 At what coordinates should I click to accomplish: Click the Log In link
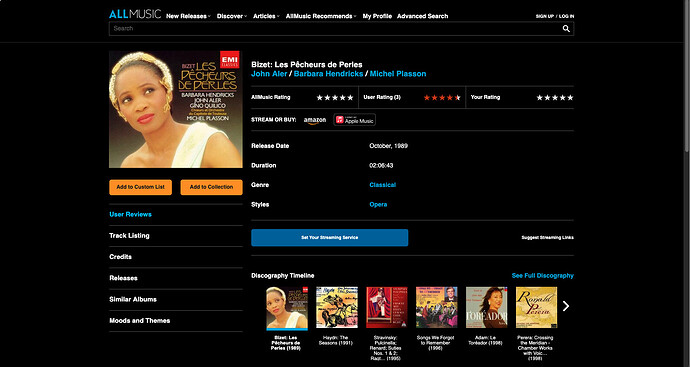pyautogui.click(x=566, y=16)
